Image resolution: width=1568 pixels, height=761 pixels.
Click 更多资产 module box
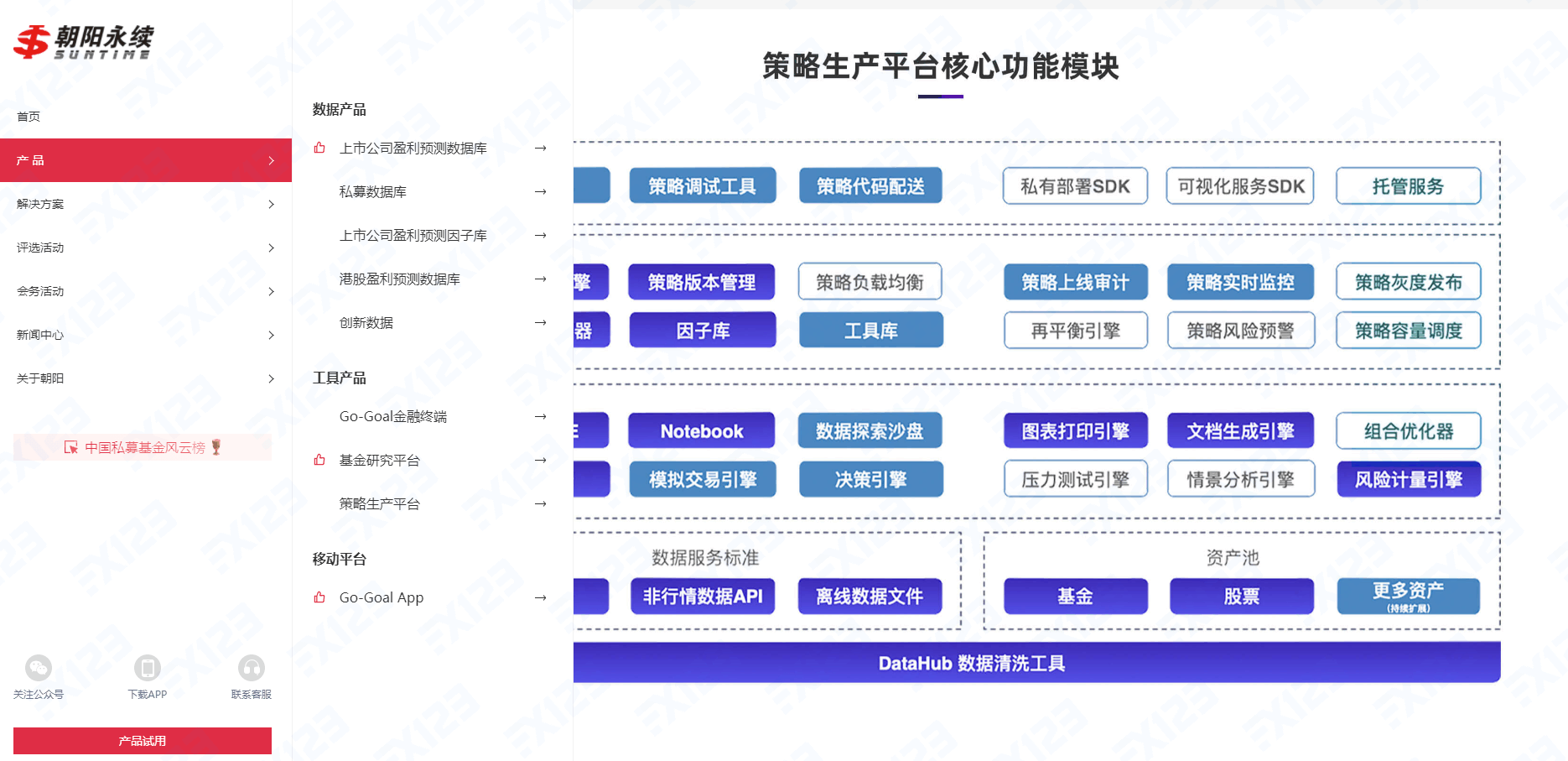point(1409,597)
